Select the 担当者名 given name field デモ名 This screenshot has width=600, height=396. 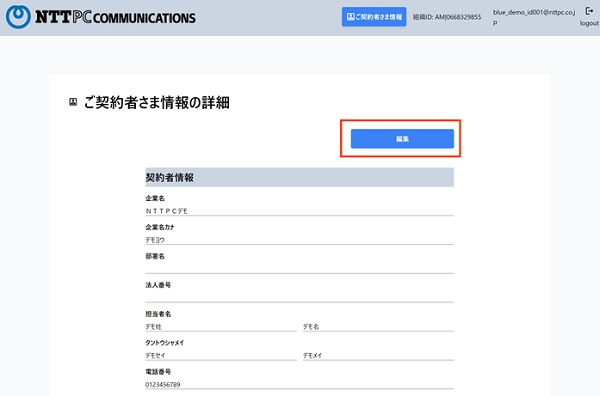[378, 327]
